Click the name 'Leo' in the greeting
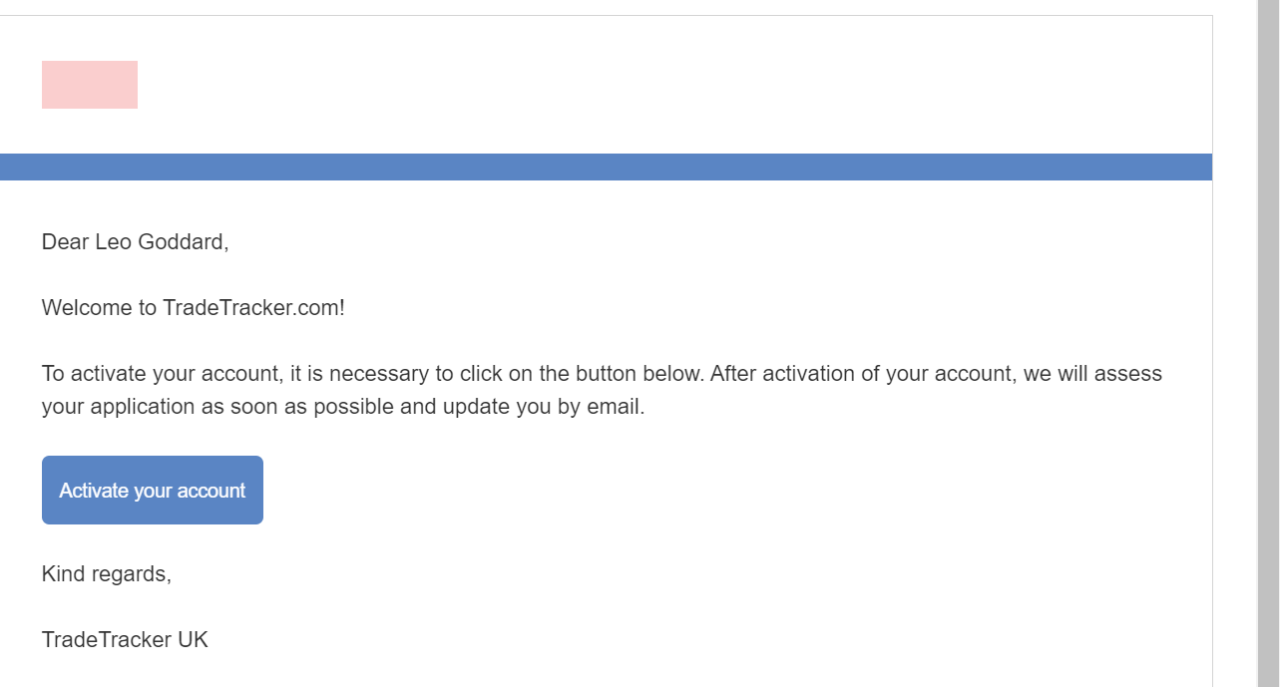Image resolution: width=1280 pixels, height=687 pixels. click(x=112, y=242)
